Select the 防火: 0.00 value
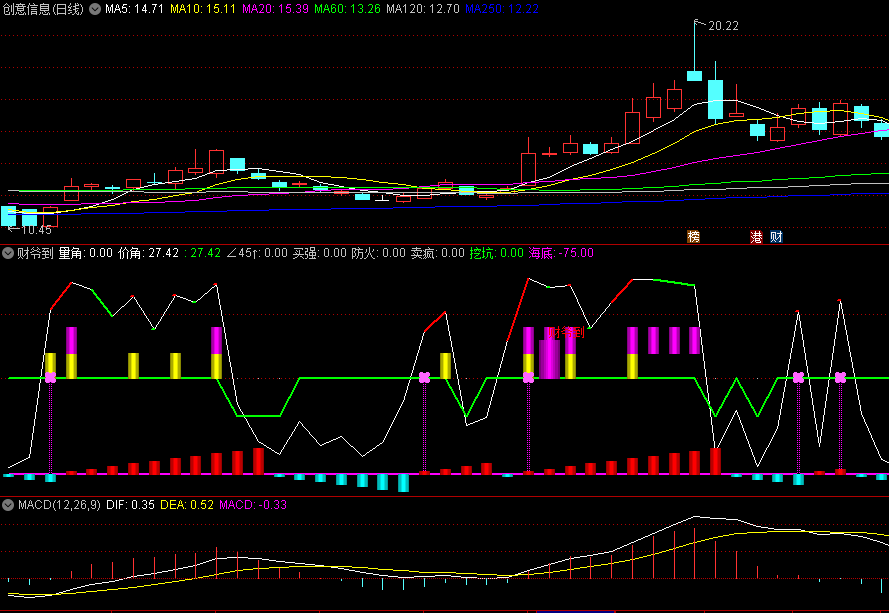 click(x=378, y=253)
